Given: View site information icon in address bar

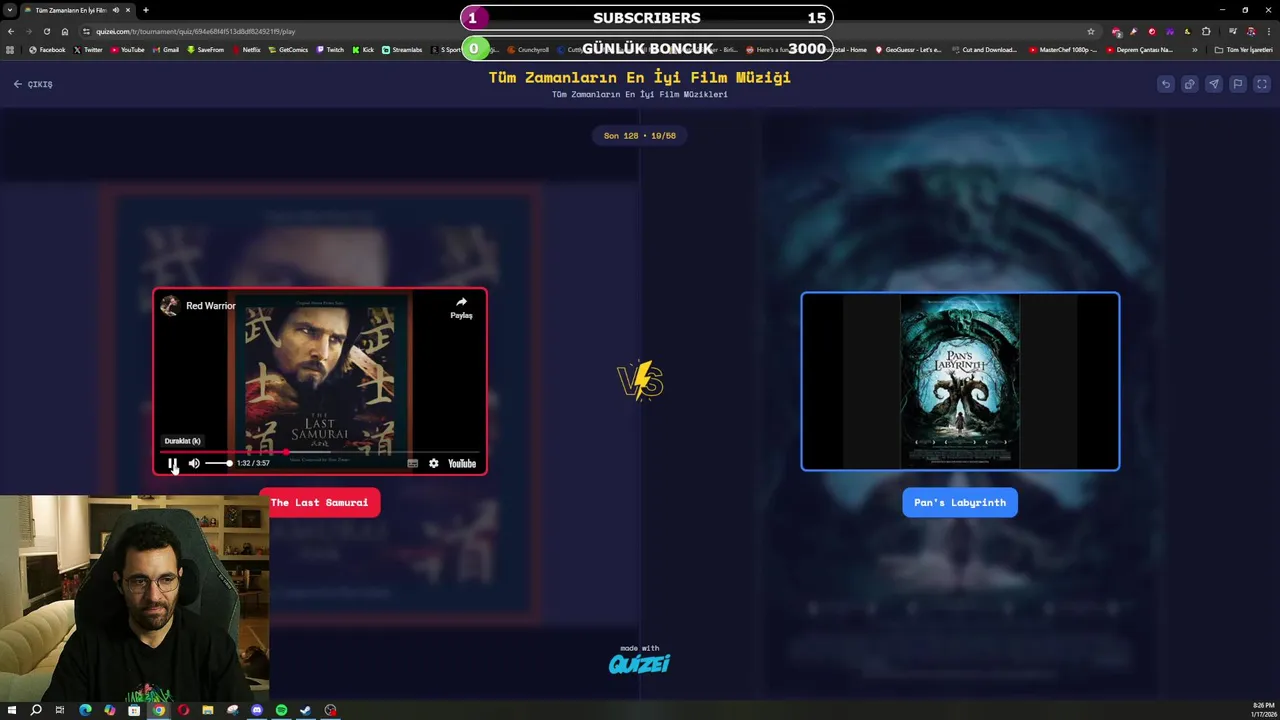Looking at the screenshot, I should tap(86, 31).
